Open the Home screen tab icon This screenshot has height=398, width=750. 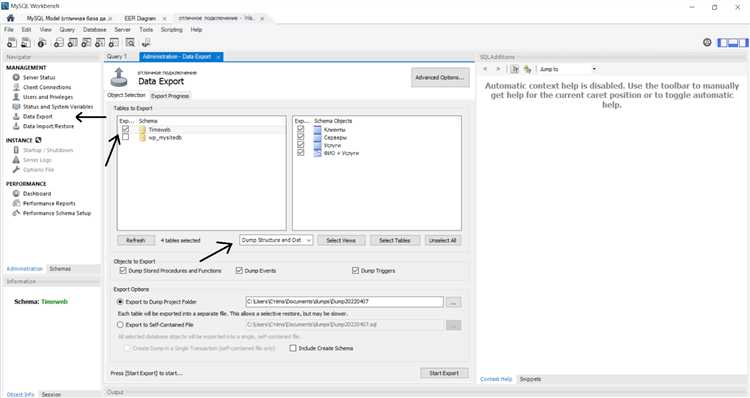tap(10, 18)
